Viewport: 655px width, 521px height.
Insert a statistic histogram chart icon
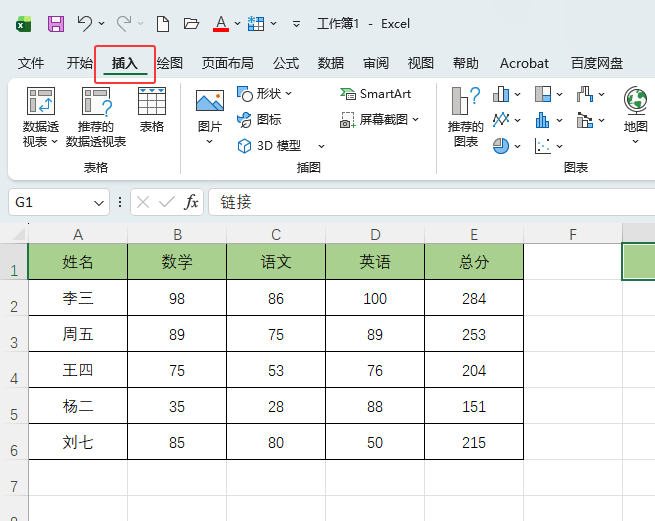coord(543,120)
